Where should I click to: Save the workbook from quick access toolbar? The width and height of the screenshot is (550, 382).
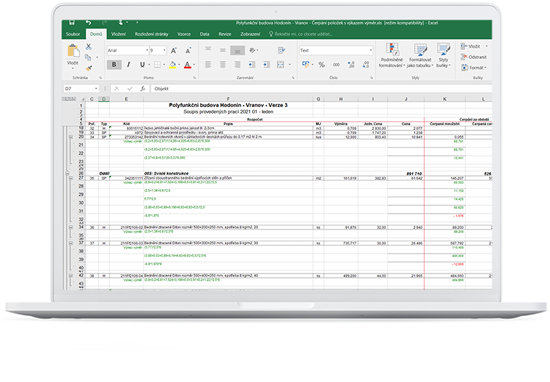72,23
